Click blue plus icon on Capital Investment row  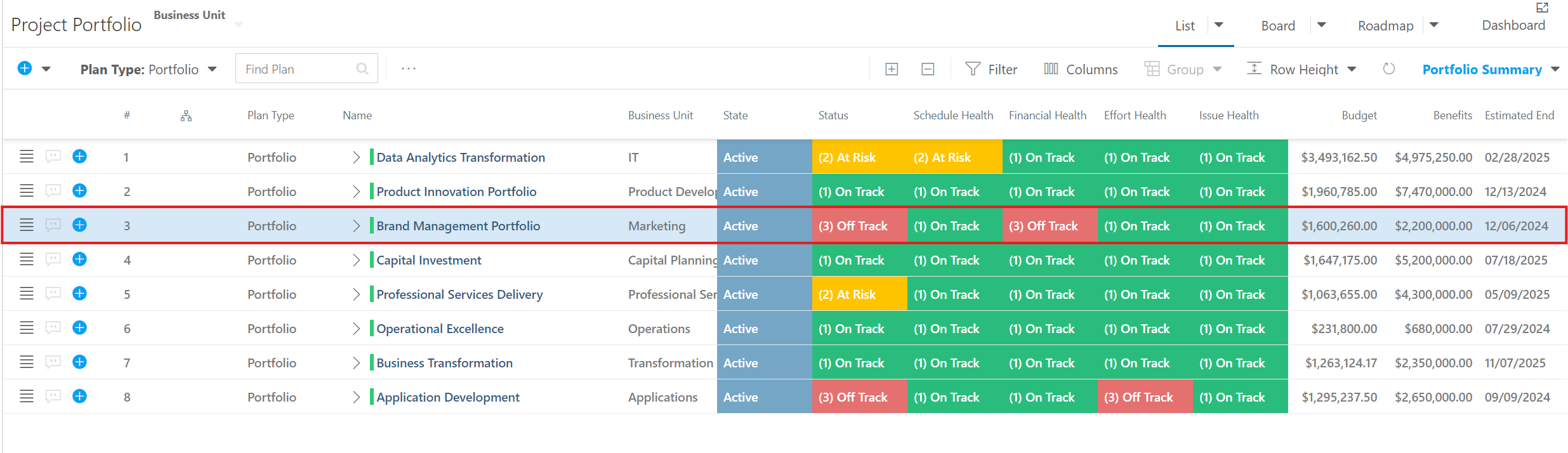pos(79,259)
